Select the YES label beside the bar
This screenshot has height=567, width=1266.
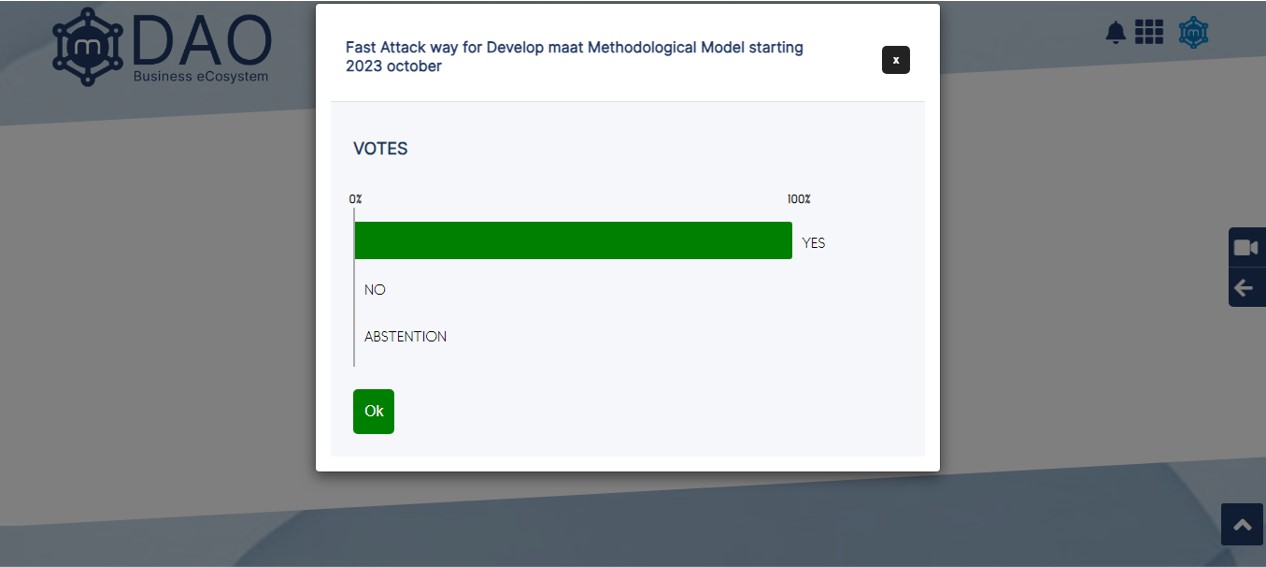click(813, 243)
